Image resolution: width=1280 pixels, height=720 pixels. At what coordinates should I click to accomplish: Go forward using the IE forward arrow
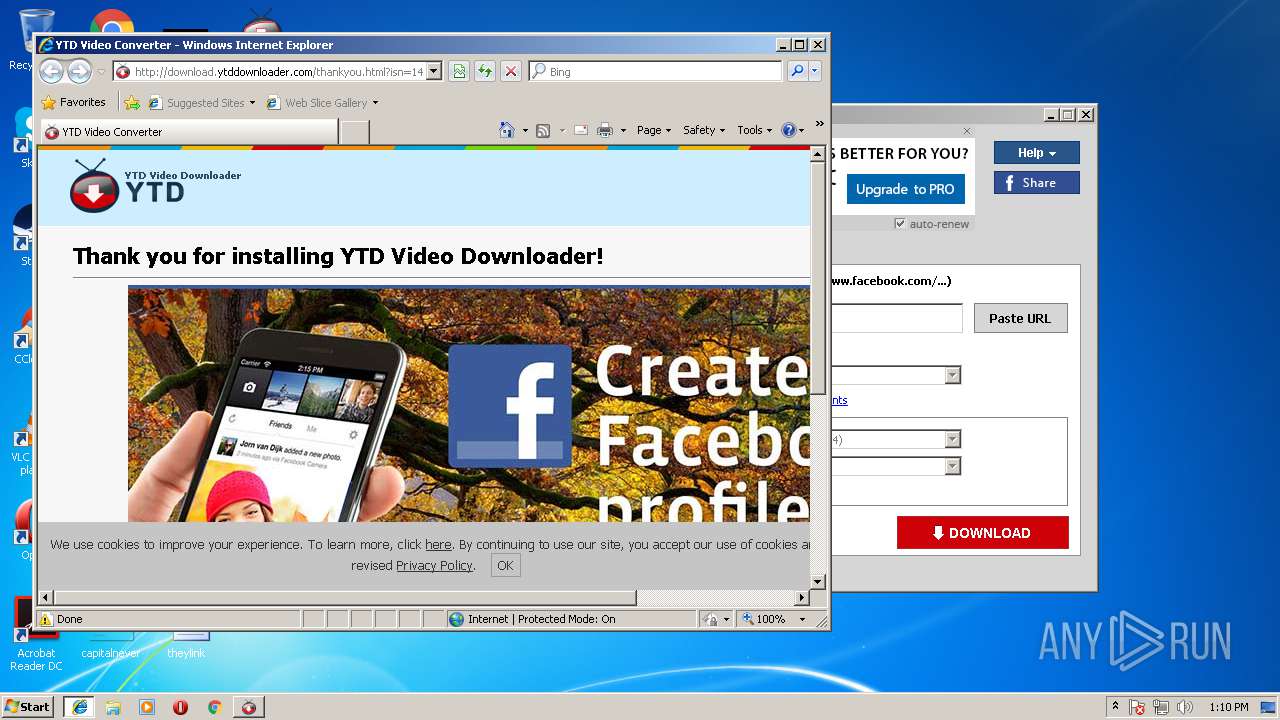click(79, 71)
